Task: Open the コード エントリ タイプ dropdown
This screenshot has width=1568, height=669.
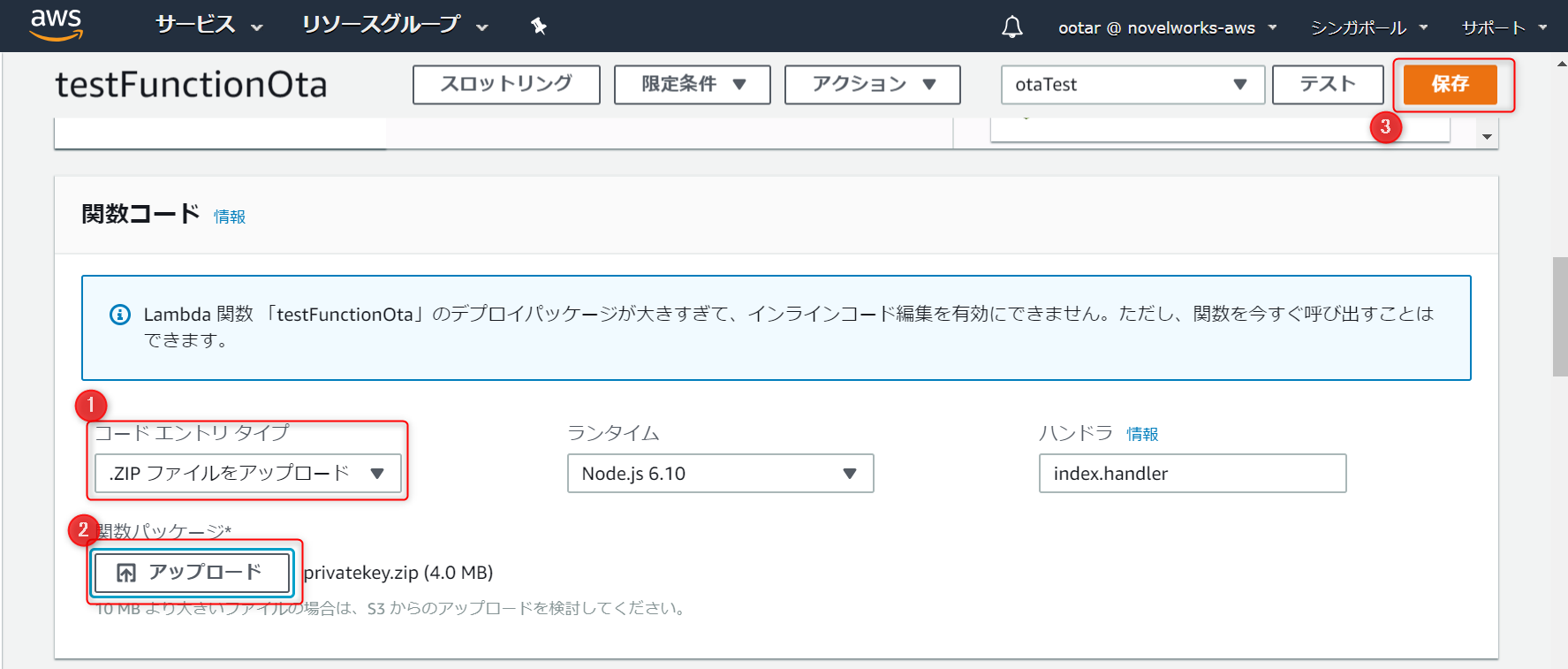Action: (x=248, y=474)
